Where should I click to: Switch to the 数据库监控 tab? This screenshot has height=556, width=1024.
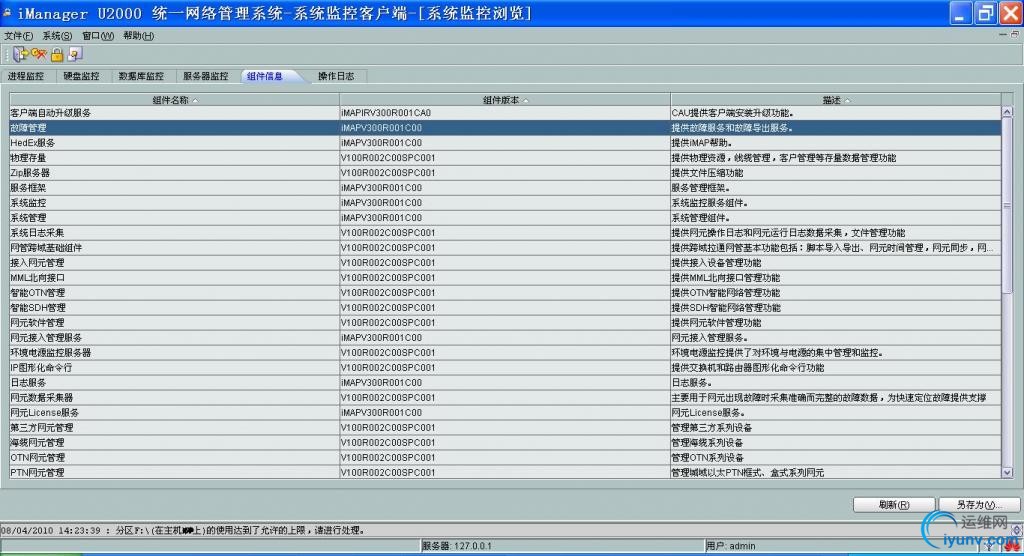[141, 76]
